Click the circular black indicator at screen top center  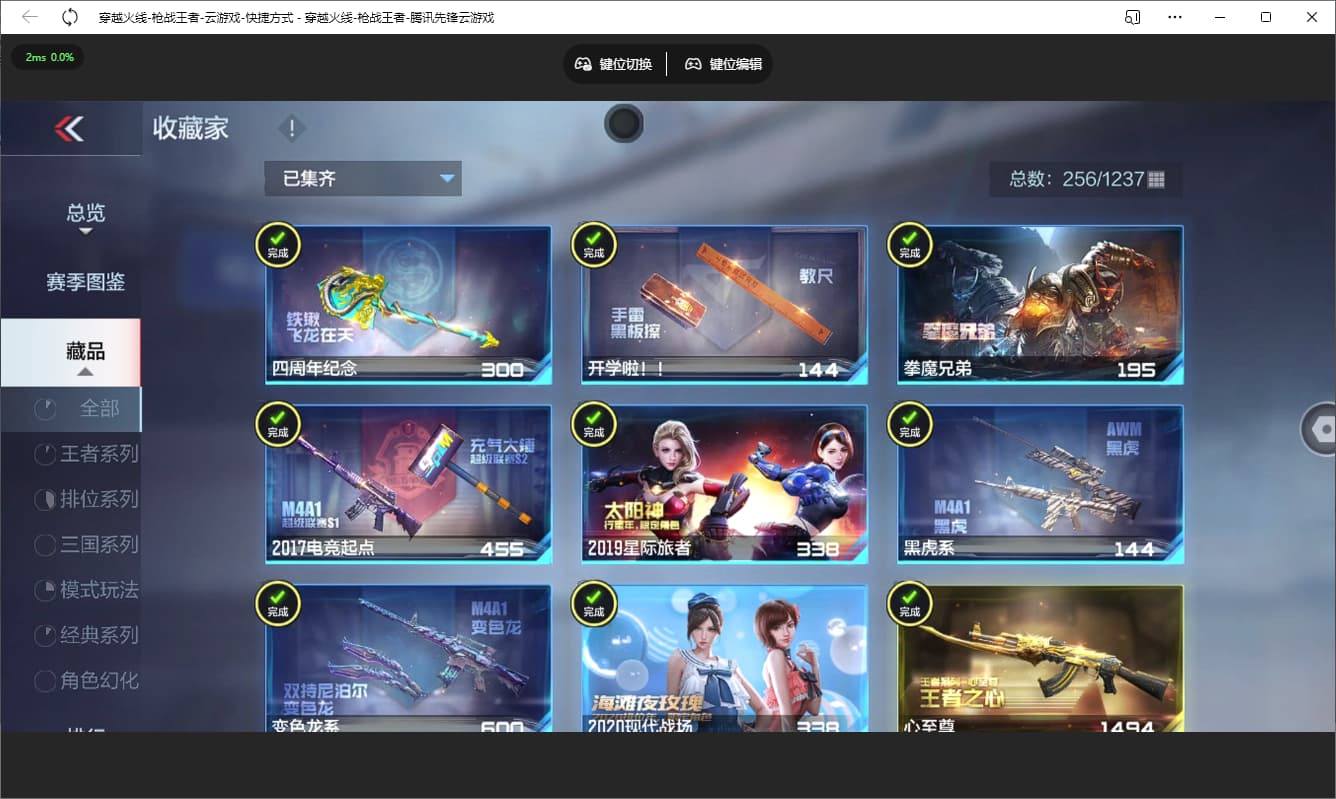tap(624, 124)
